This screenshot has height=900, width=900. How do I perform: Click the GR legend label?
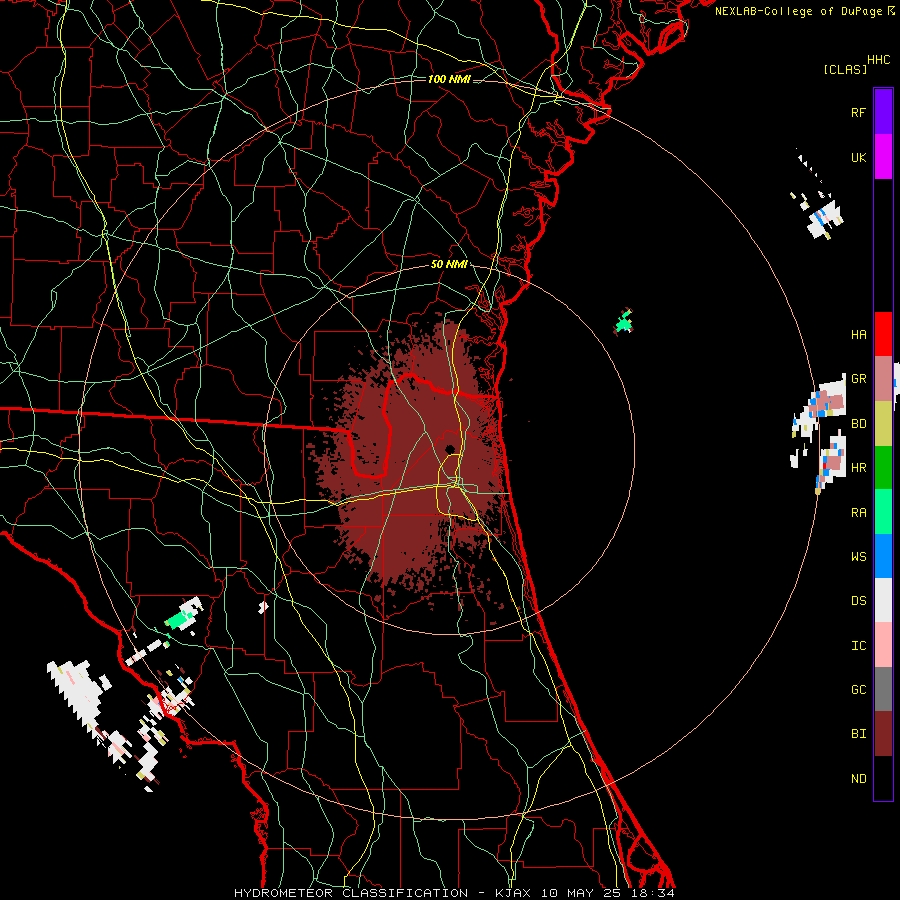tap(858, 379)
